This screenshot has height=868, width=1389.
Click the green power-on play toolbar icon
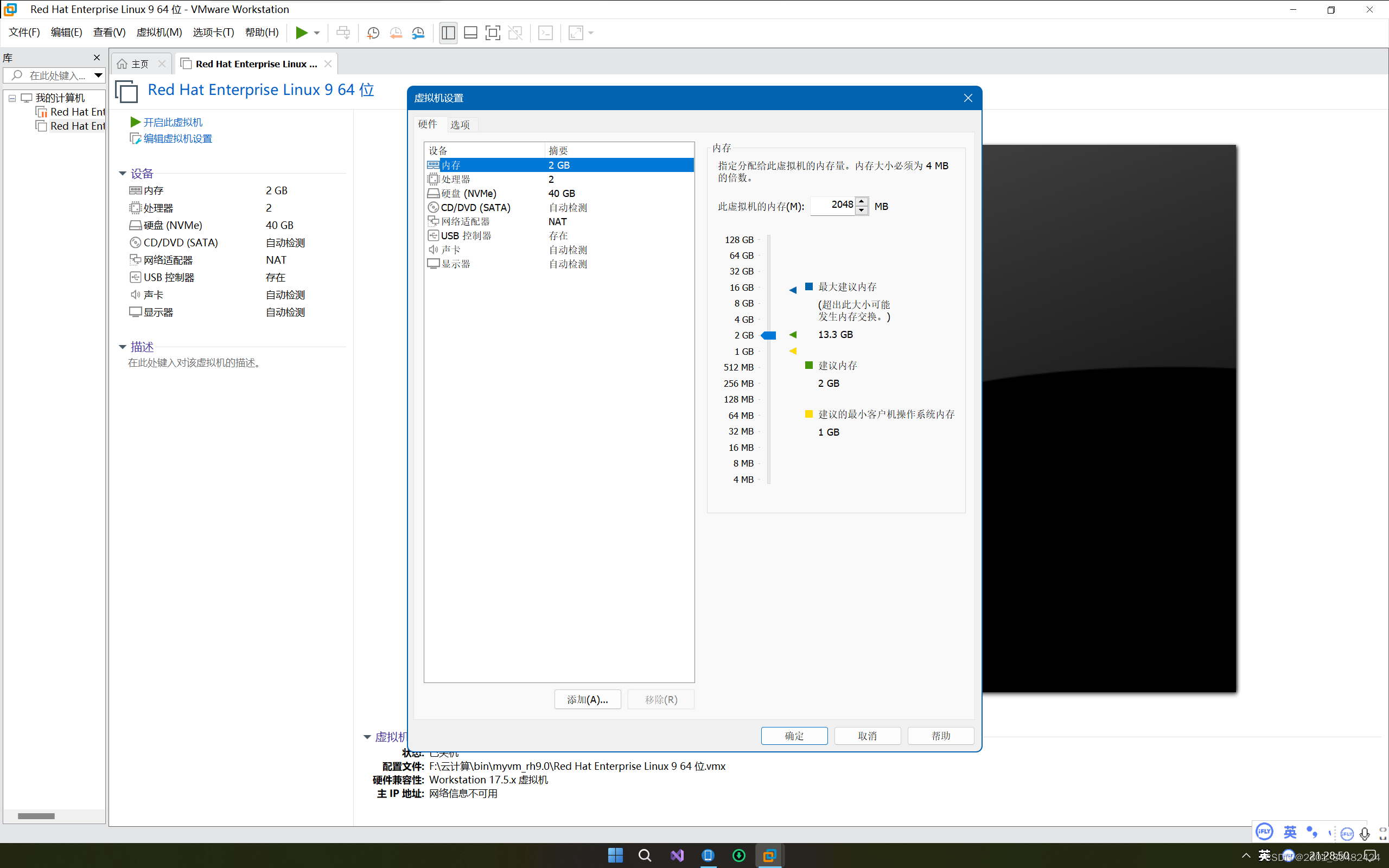301,33
